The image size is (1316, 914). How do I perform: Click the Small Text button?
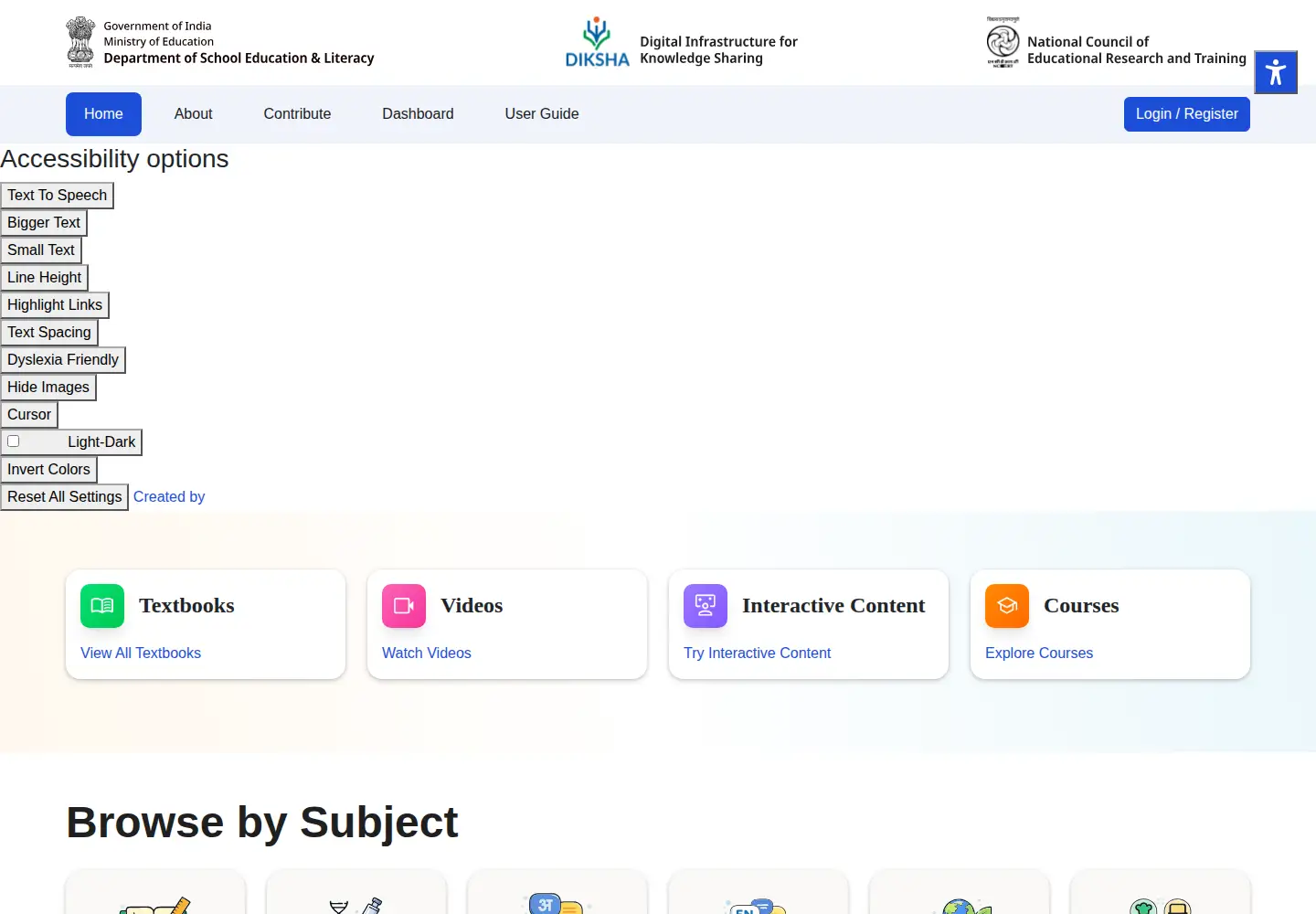coord(41,250)
